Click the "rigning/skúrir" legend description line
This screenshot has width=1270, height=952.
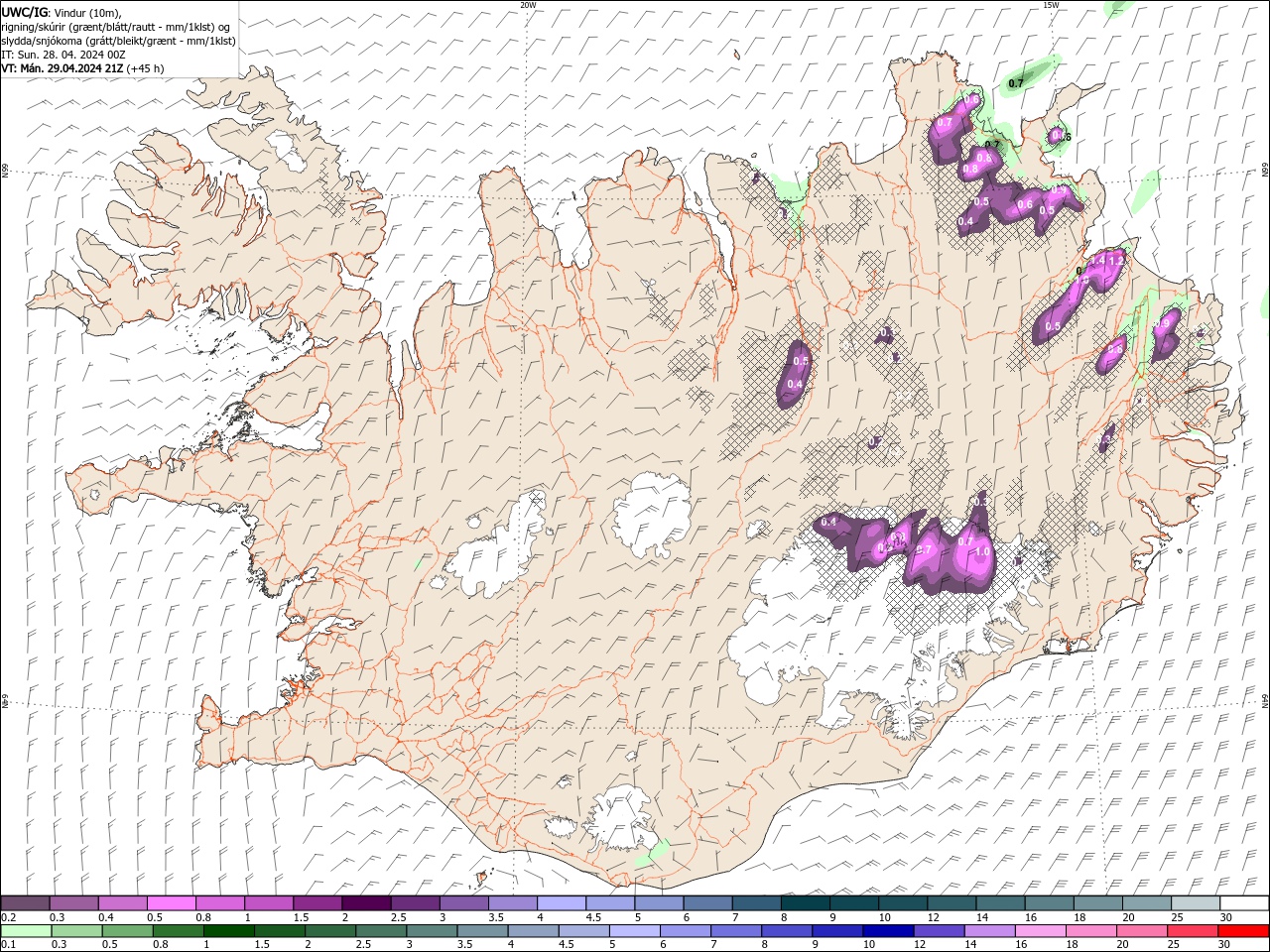pos(116,27)
